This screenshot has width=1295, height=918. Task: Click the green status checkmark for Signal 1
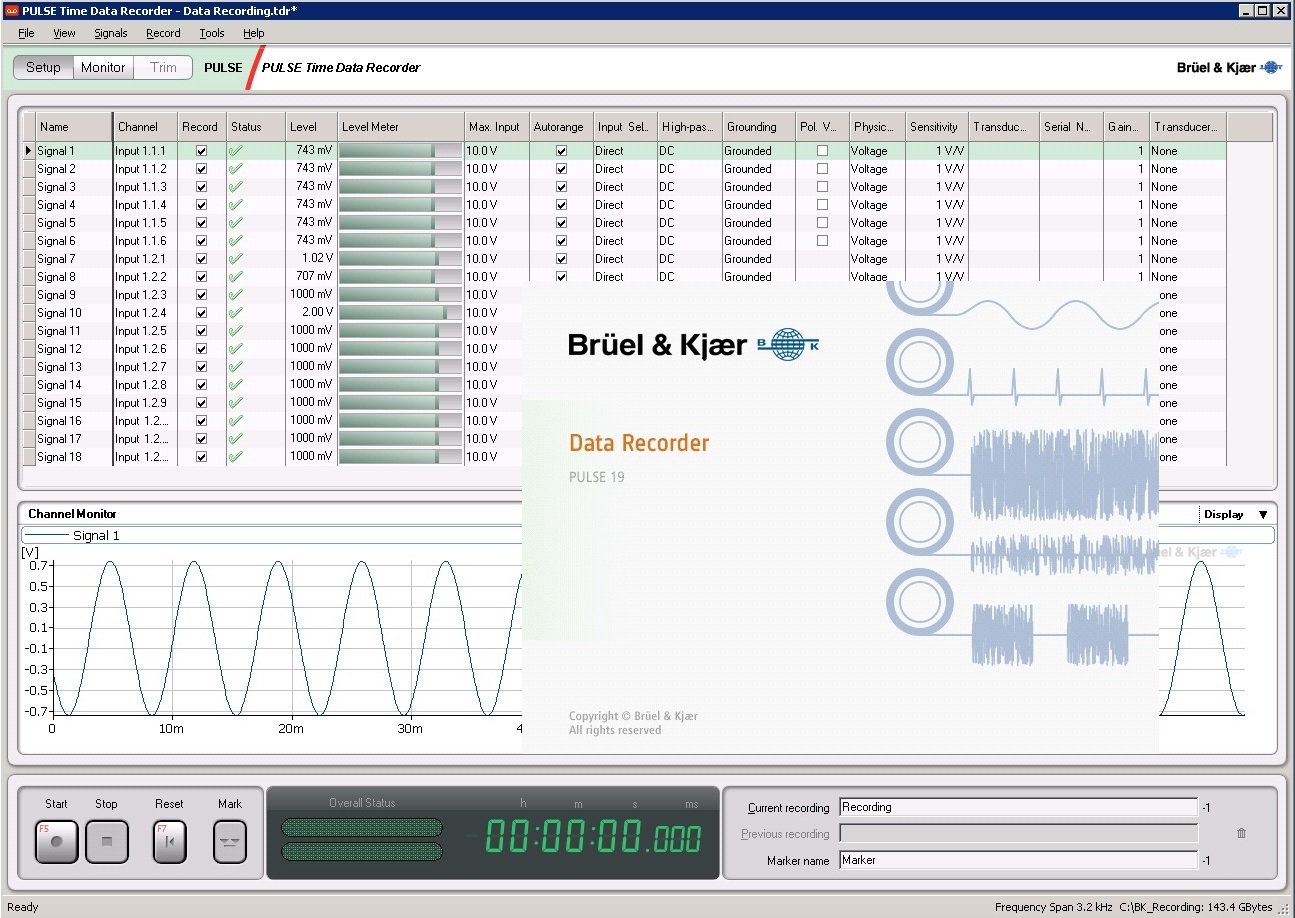click(x=236, y=151)
